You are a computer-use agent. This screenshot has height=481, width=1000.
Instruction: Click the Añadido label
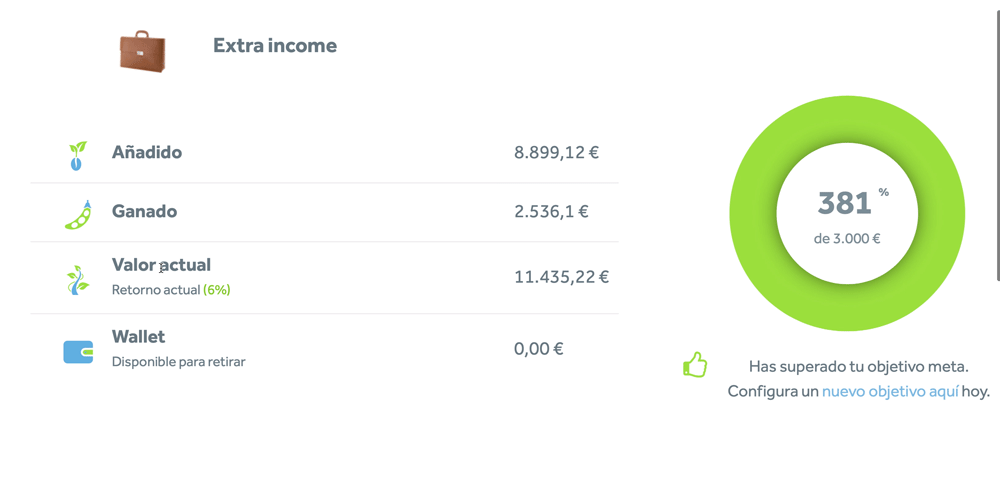[147, 152]
